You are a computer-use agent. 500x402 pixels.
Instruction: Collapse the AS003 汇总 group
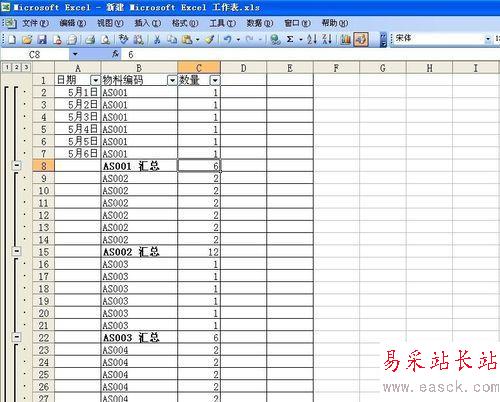(16, 337)
